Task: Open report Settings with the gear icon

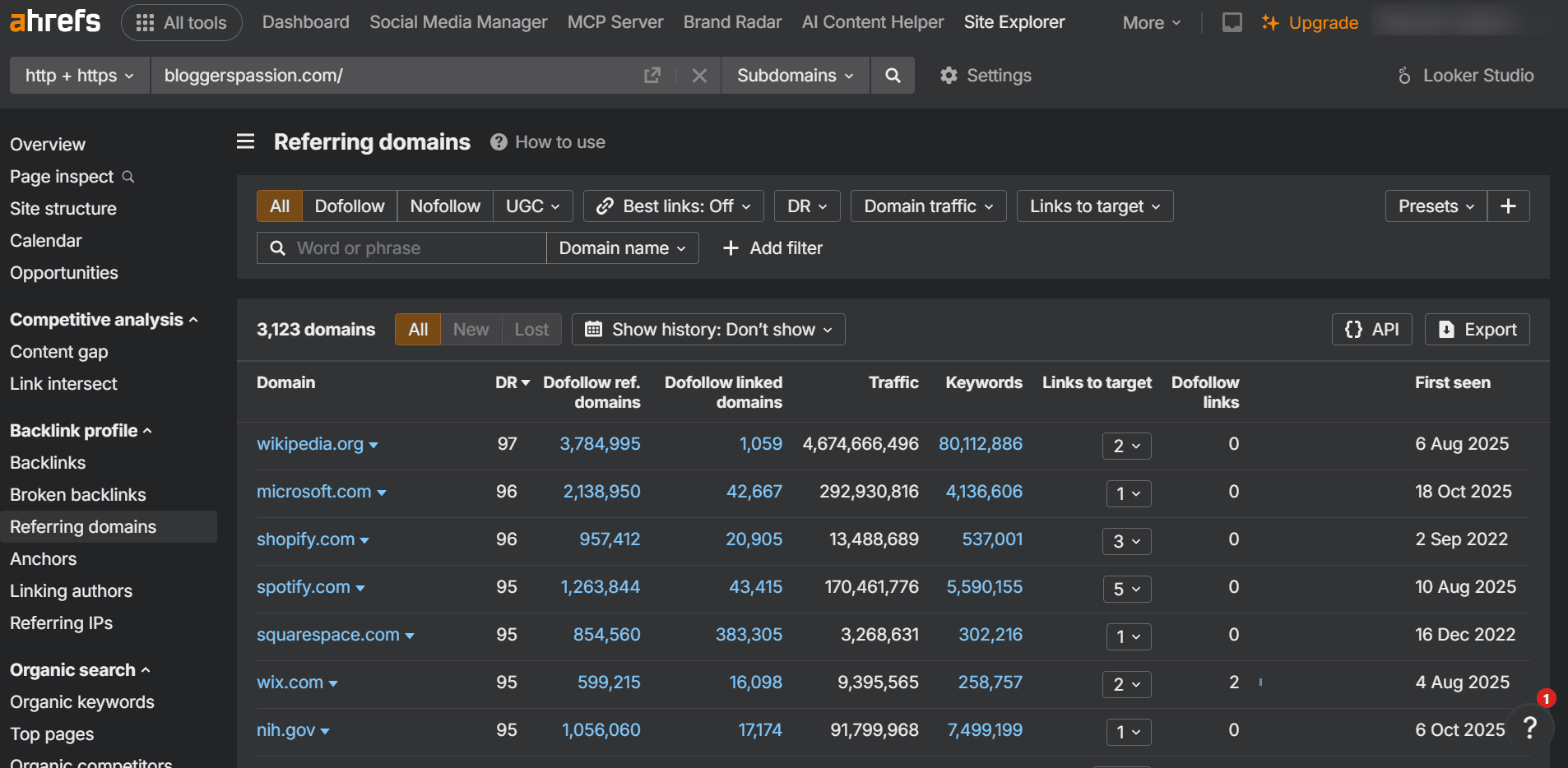Action: pyautogui.click(x=949, y=75)
